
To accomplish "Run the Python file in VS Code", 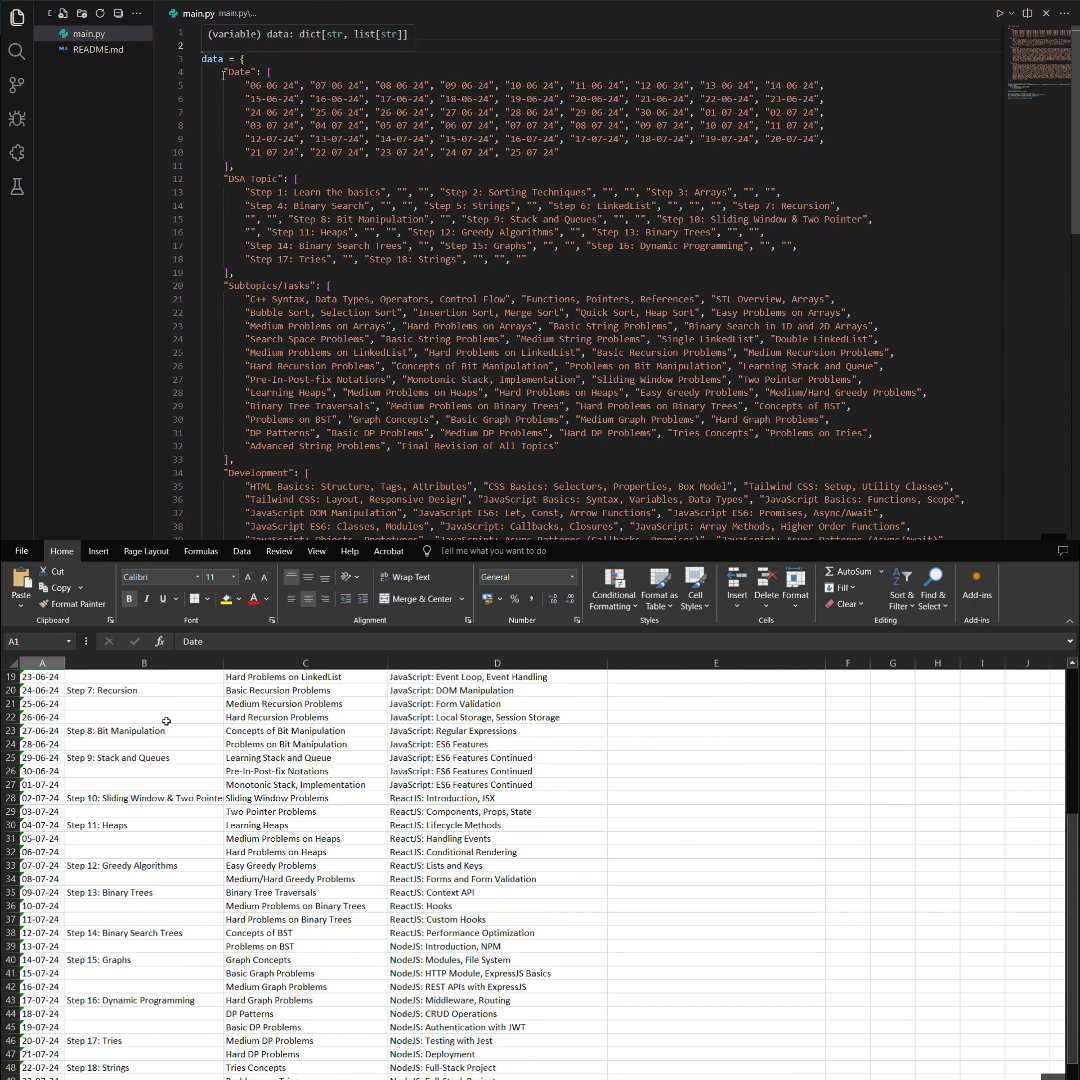I will 999,13.
